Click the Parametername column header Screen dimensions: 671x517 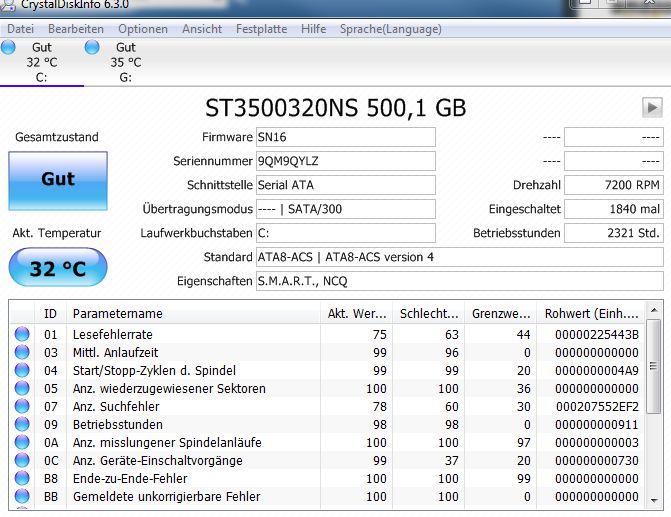pyautogui.click(x=193, y=314)
